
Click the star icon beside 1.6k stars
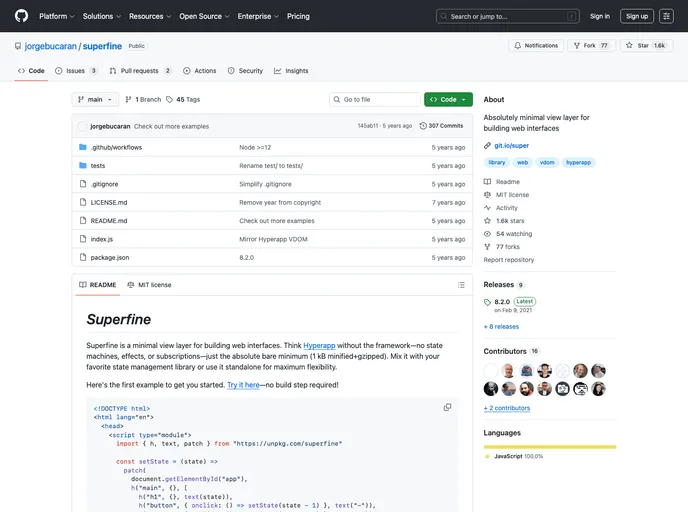tap(487, 221)
